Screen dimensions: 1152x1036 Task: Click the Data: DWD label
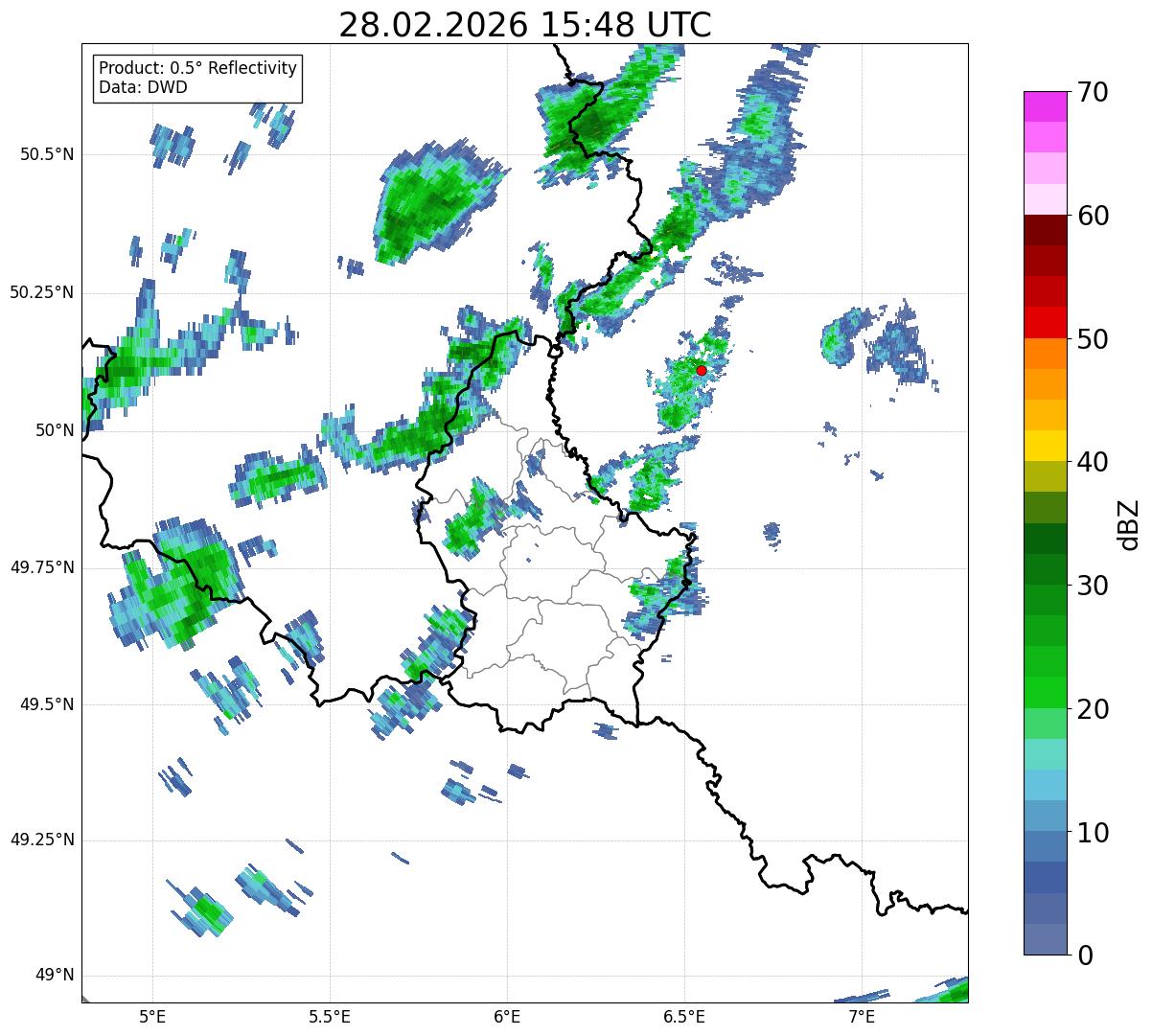click(143, 87)
